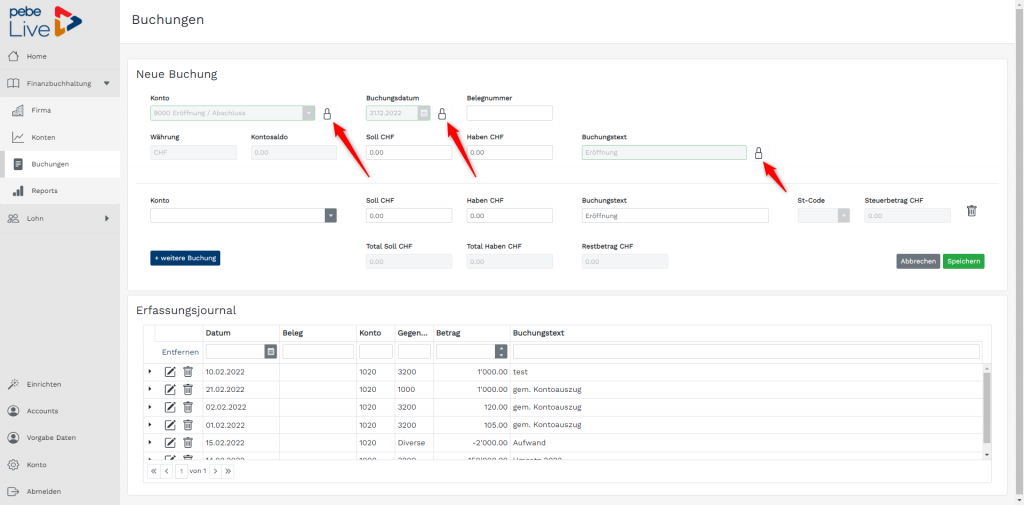Edit the journal entry dated 15.02.2022
The width and height of the screenshot is (1024, 505).
[x=170, y=442]
